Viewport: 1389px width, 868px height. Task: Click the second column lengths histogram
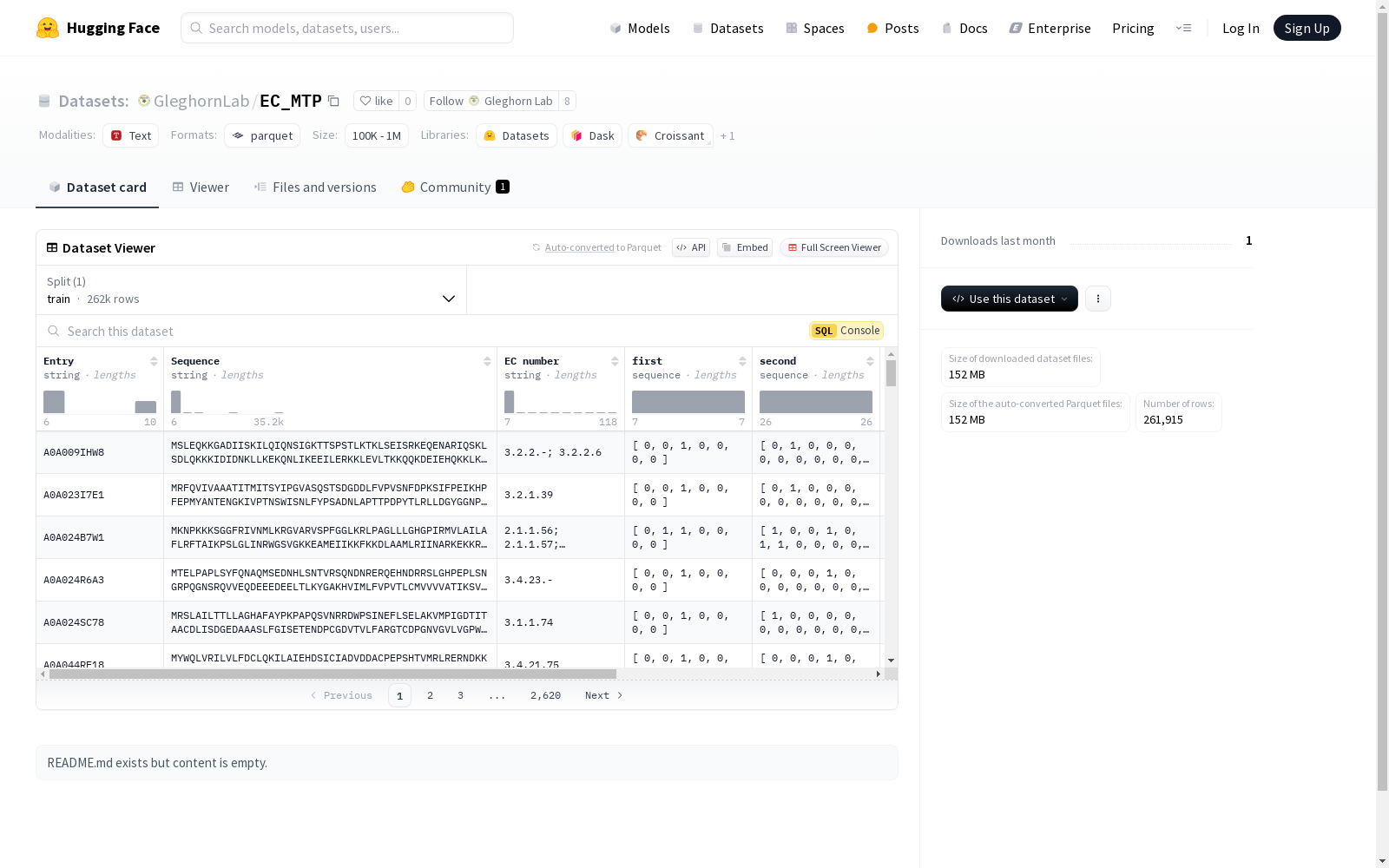coord(816,402)
